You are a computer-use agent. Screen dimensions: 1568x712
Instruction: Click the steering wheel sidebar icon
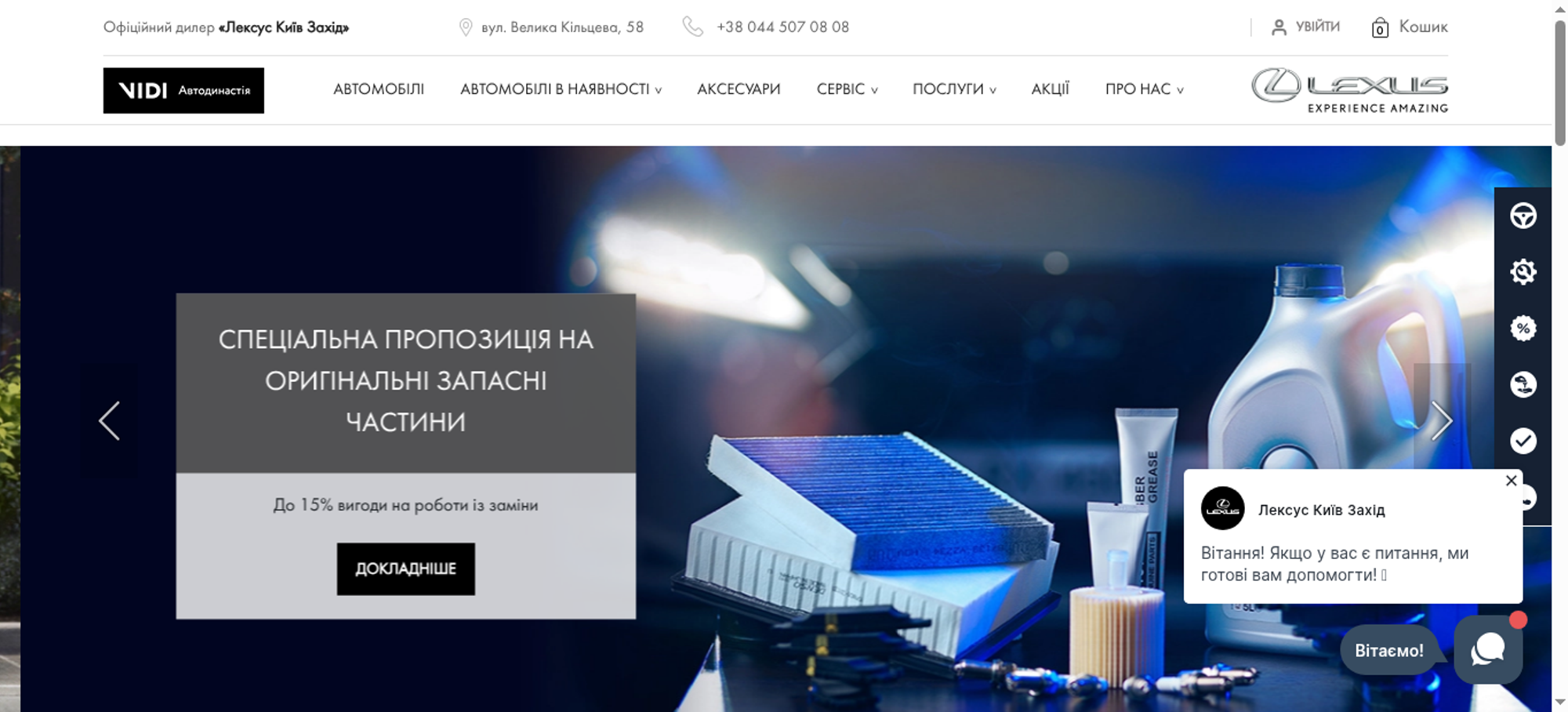1523,216
